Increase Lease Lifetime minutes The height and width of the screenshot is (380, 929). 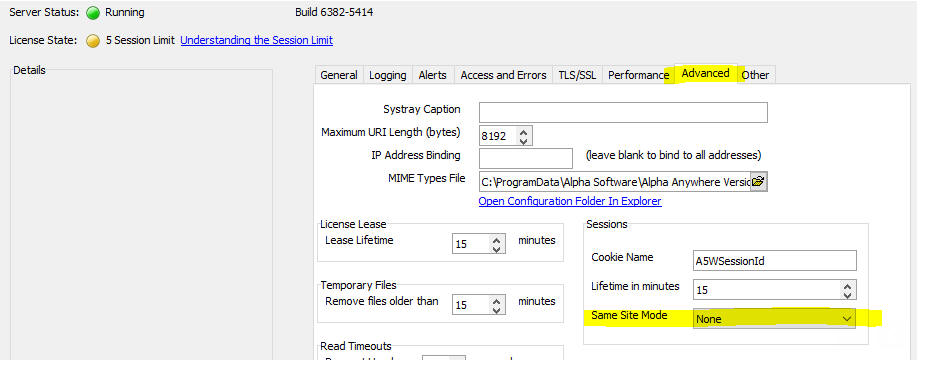click(497, 240)
